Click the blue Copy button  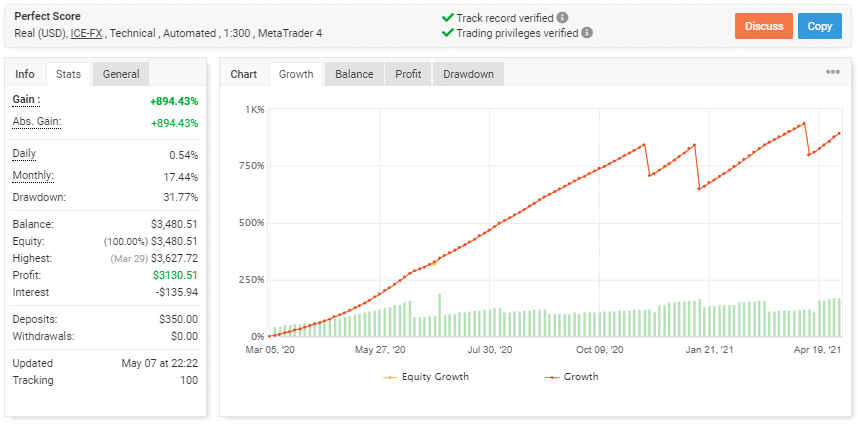tap(820, 26)
